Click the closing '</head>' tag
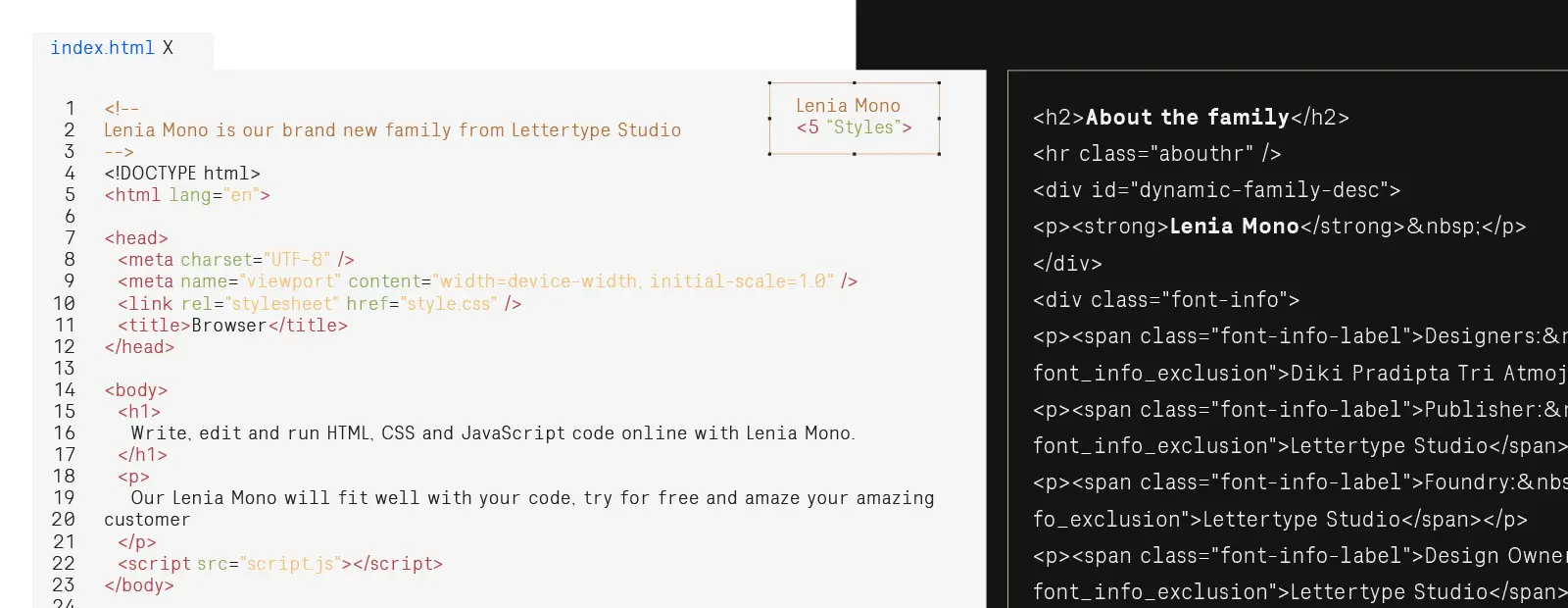 (139, 346)
